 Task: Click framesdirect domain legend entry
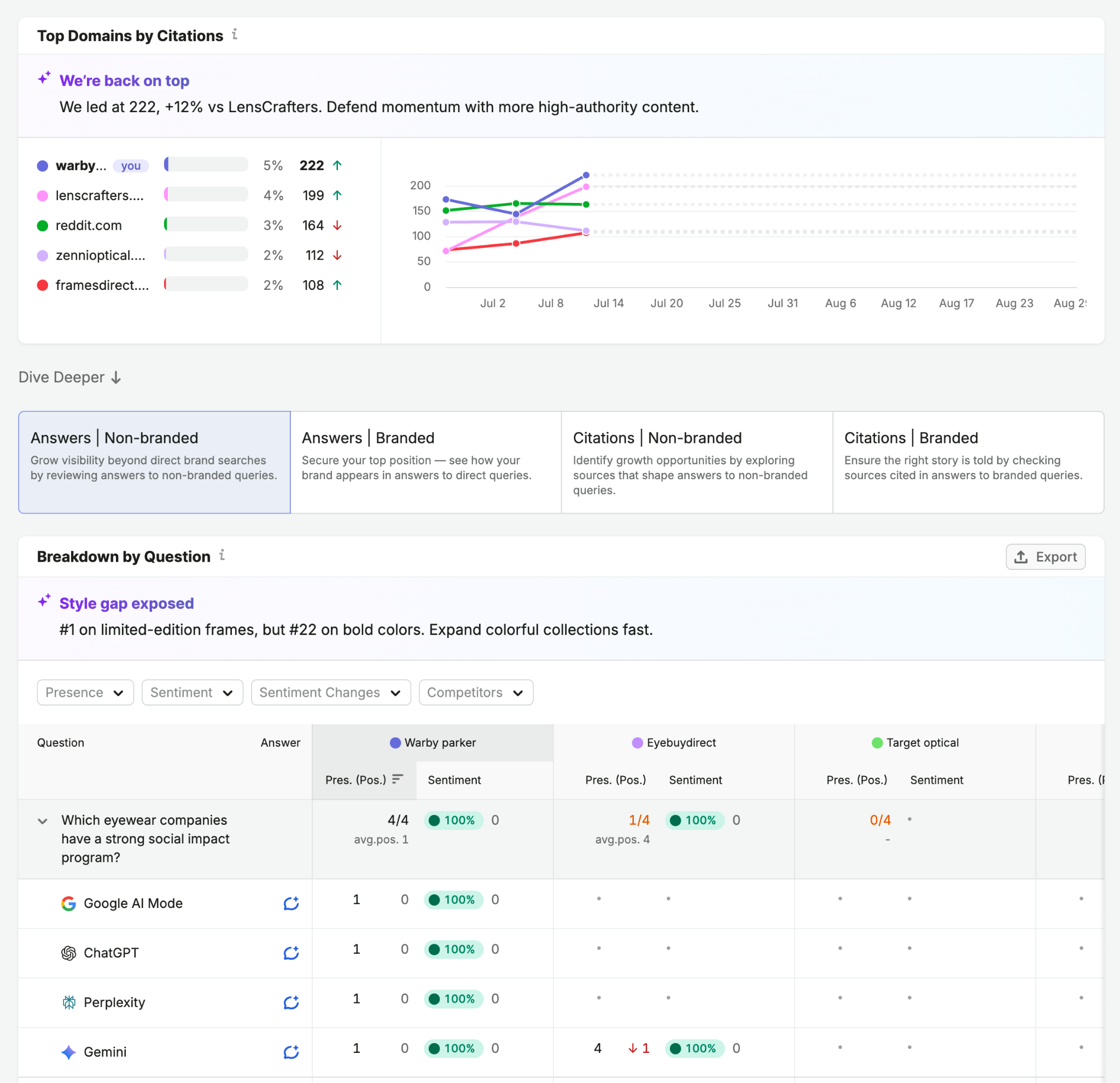102,285
